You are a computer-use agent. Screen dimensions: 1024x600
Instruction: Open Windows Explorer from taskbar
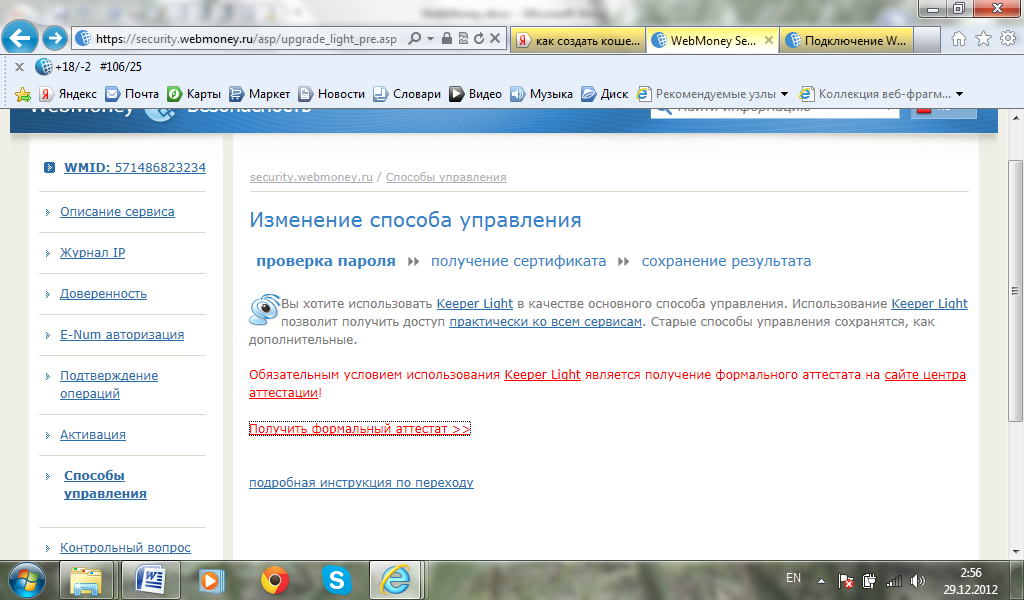pos(86,580)
